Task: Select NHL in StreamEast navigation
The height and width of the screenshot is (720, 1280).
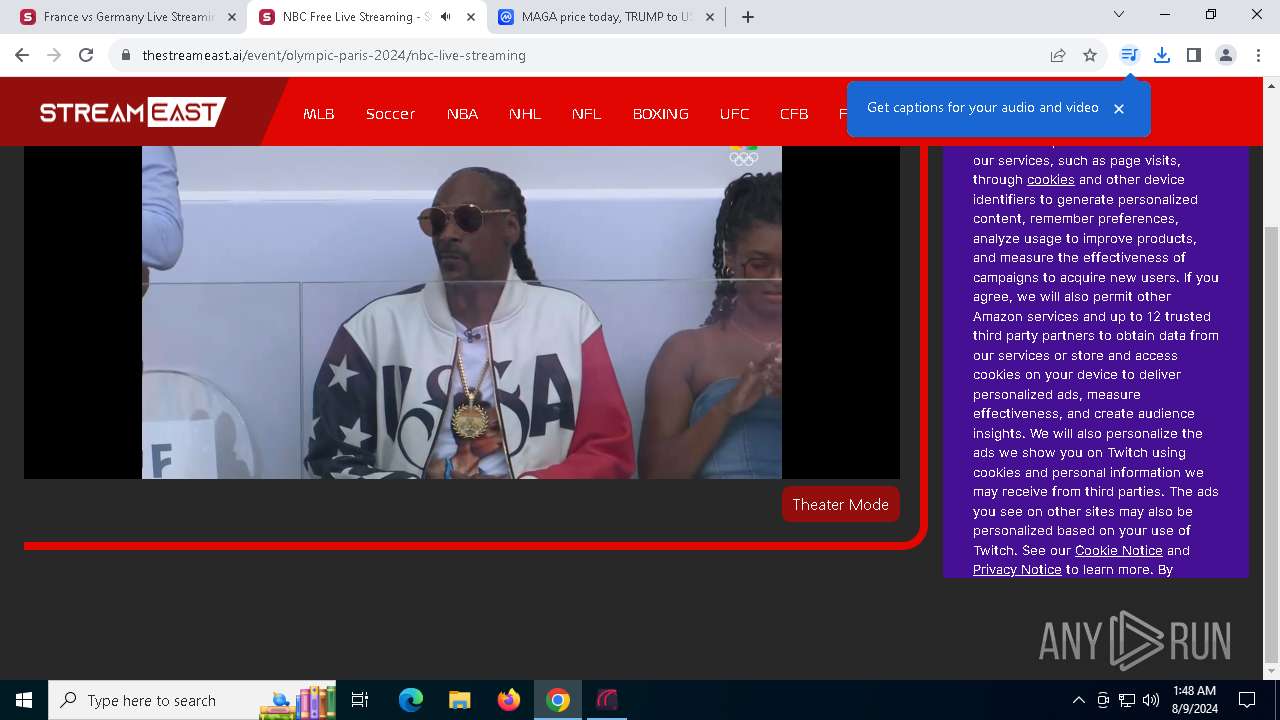Action: 525,114
